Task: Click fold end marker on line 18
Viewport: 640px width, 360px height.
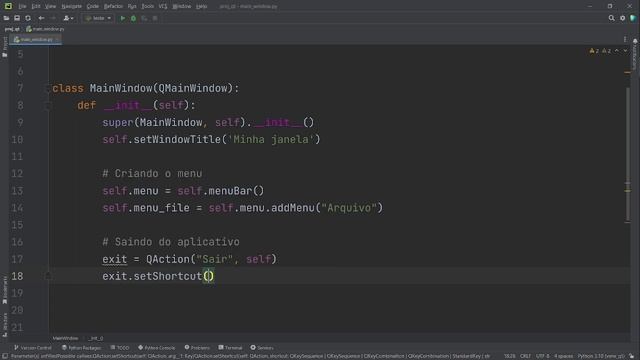Action: click(x=48, y=276)
